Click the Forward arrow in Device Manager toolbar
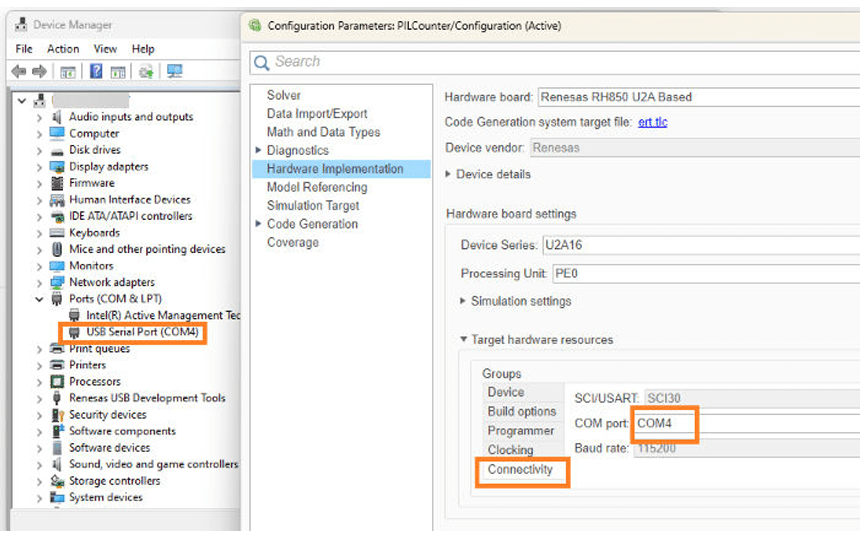Screen dimensions: 867x536 39,71
